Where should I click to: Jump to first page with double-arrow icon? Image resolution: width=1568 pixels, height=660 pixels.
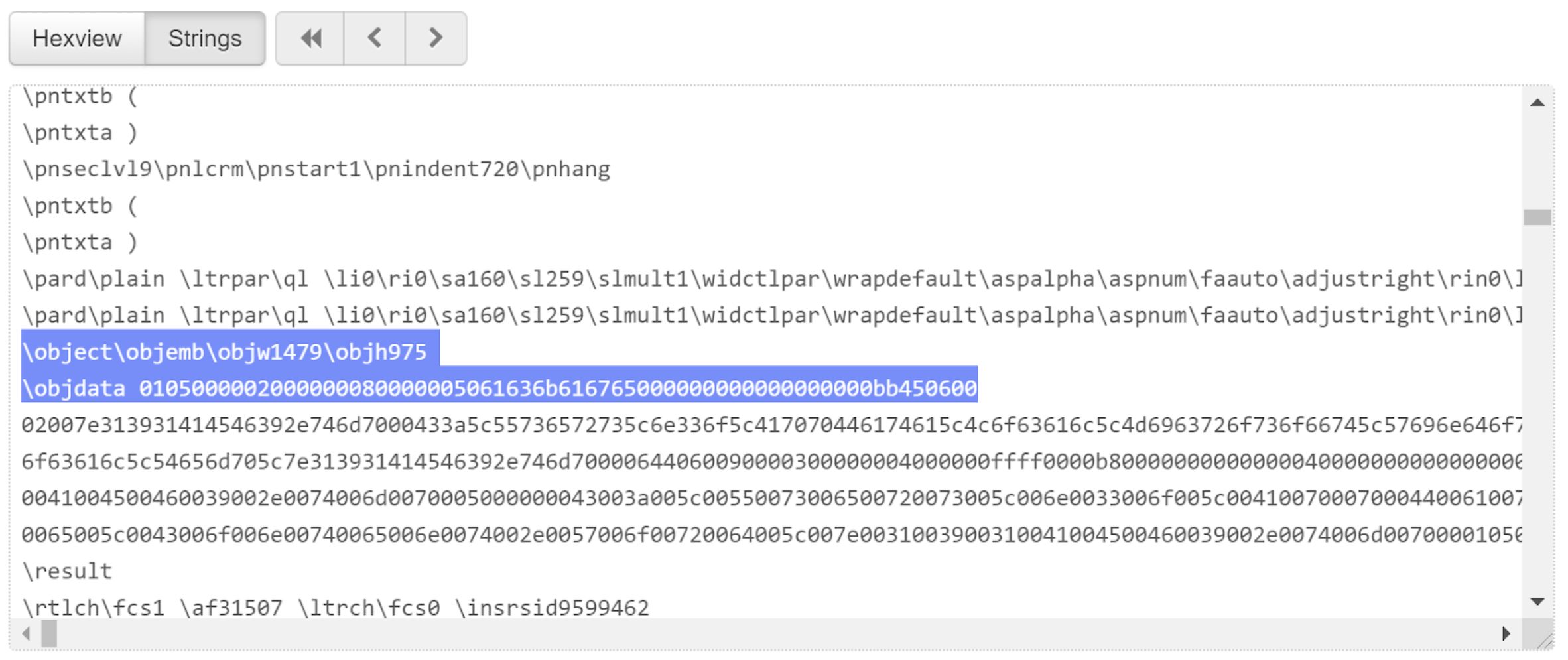pos(310,38)
